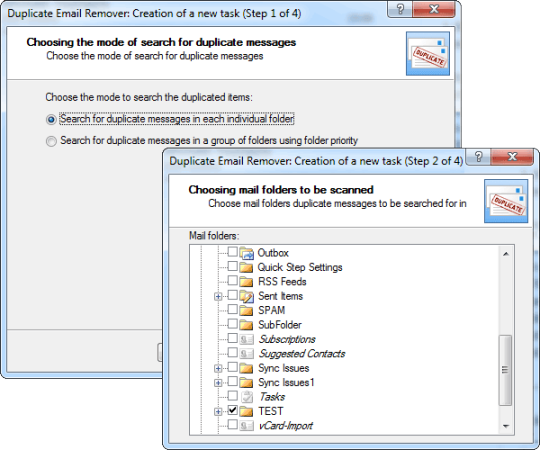Check the Subscriptions checkbox
Viewport: 540px width, 450px height.
coord(232,338)
